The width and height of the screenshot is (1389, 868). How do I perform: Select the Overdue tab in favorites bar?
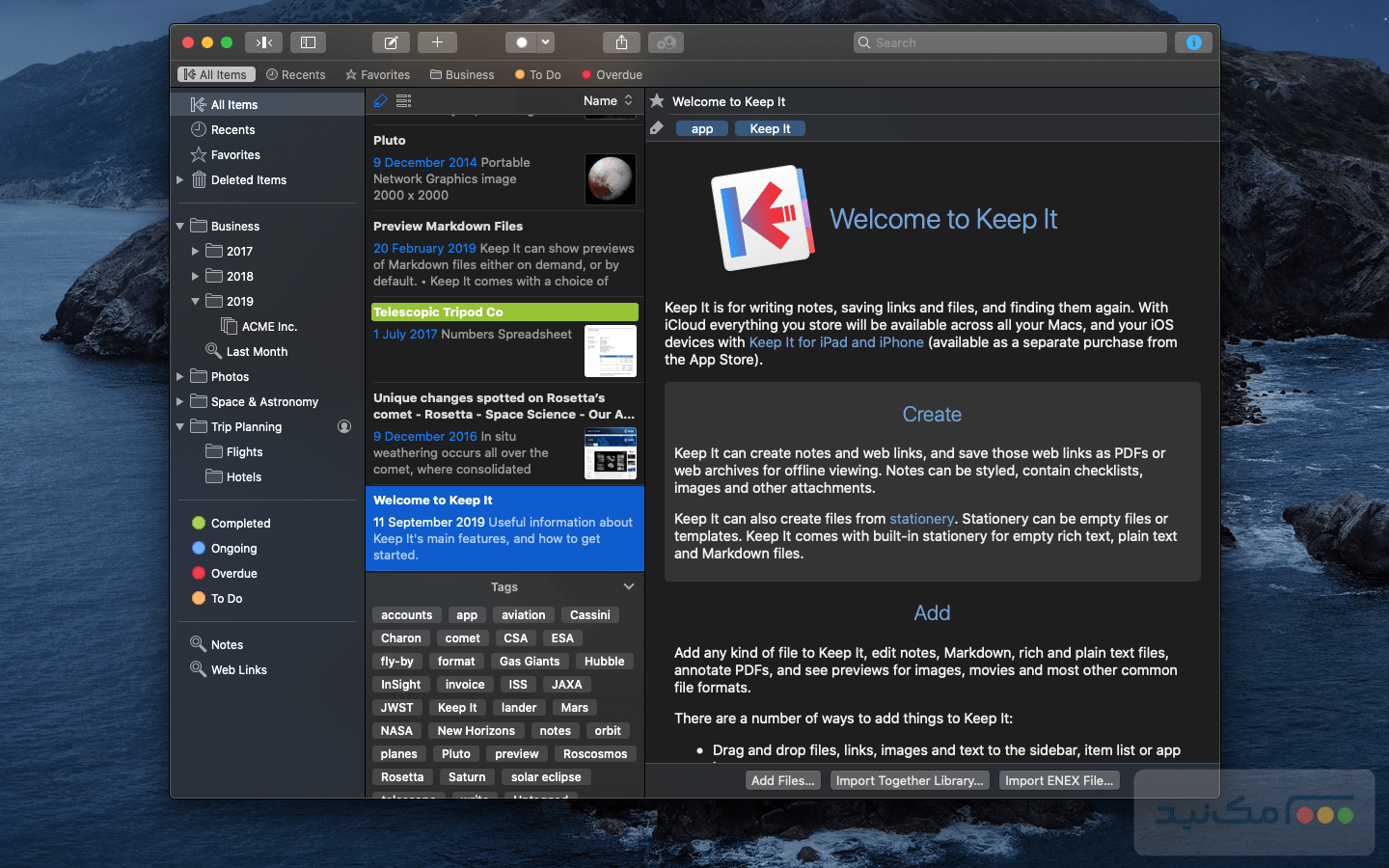[x=612, y=74]
